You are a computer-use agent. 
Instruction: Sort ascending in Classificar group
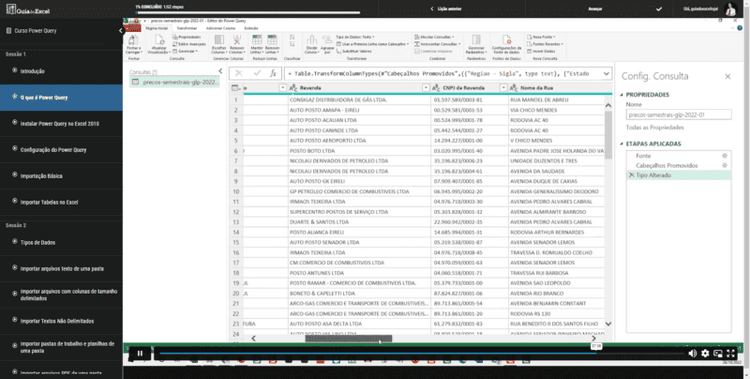[x=292, y=37]
